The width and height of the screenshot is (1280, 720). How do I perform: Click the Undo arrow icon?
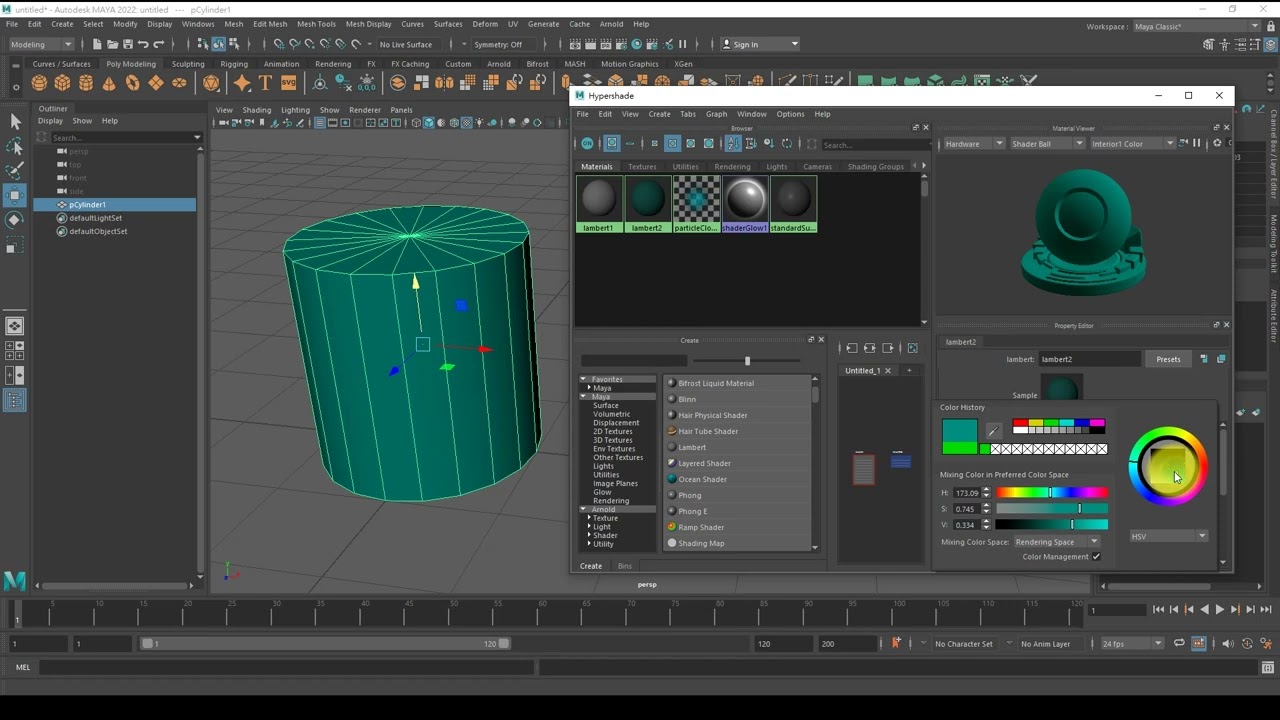143,44
